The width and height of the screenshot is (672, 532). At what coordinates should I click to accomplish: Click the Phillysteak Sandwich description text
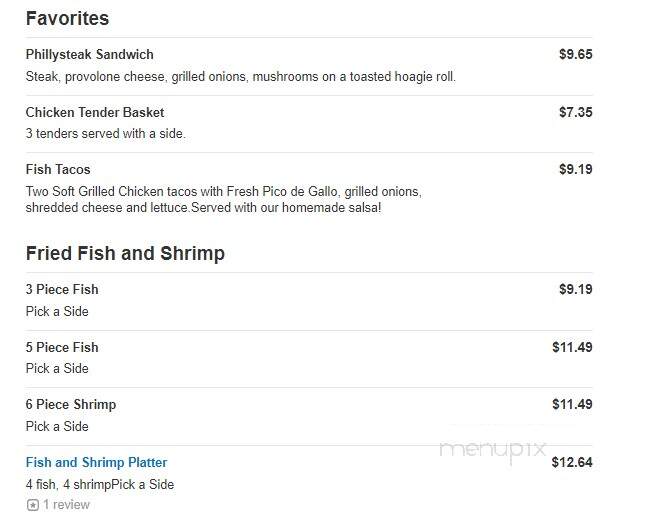[x=240, y=77]
